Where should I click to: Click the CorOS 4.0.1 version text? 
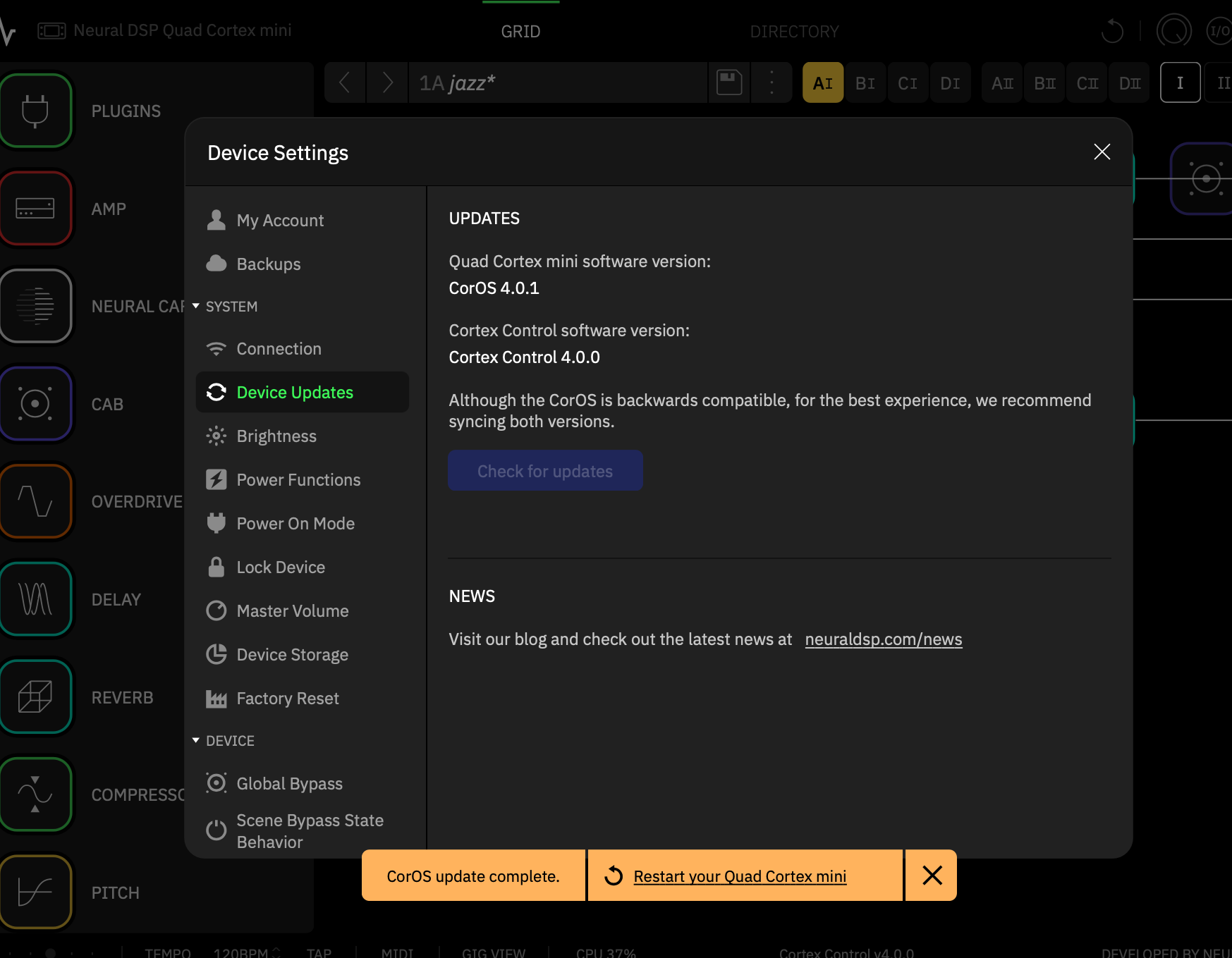(494, 288)
